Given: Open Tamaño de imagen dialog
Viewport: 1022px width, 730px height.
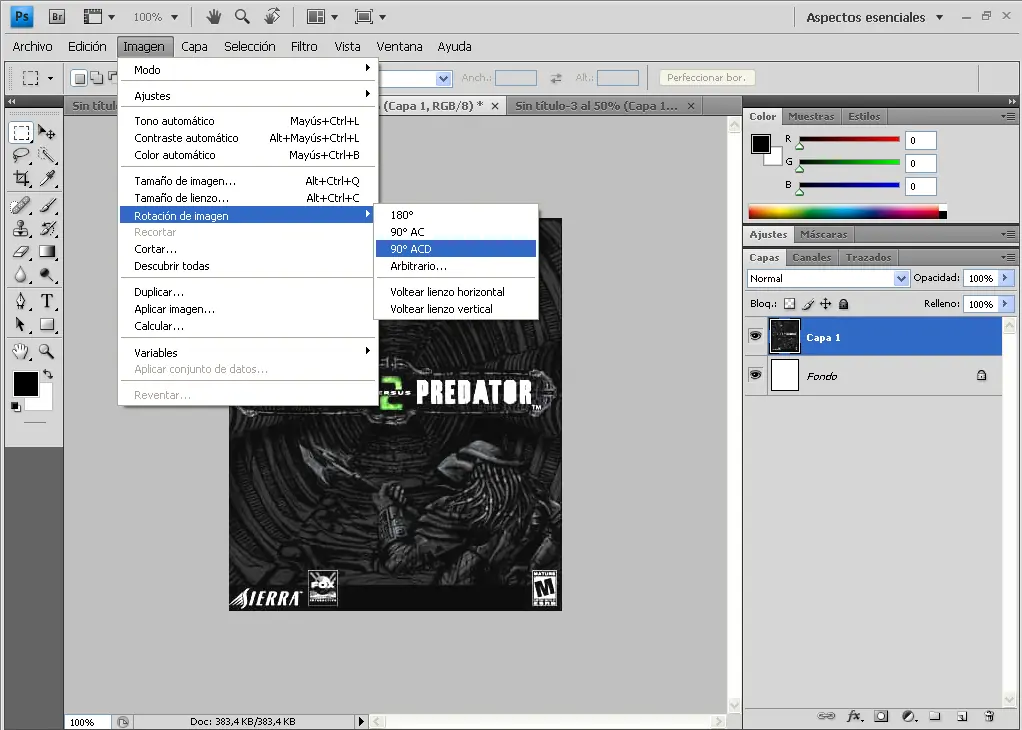Looking at the screenshot, I should pos(248,181).
